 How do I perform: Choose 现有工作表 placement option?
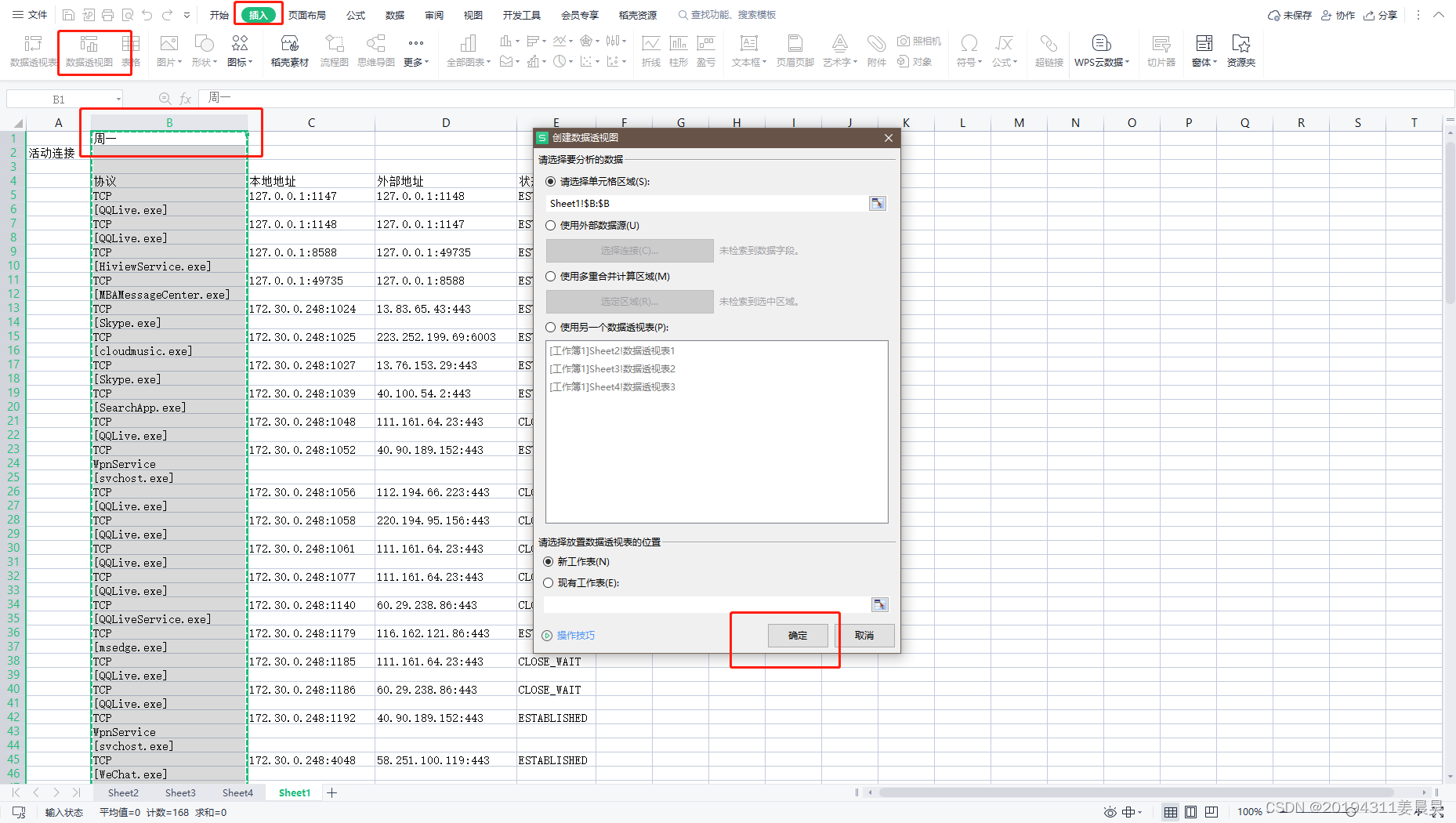pyautogui.click(x=549, y=583)
